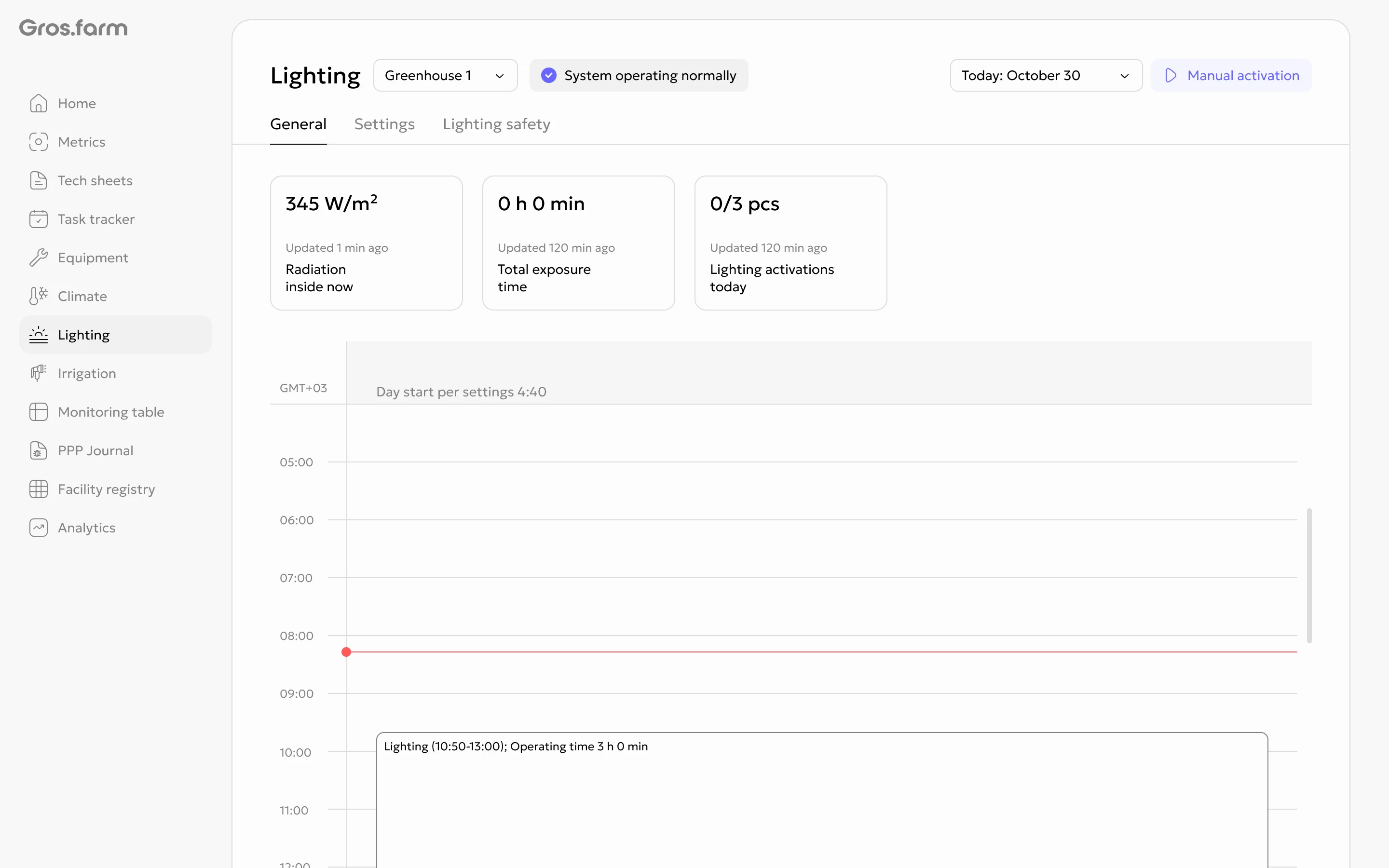Click the 06:00 time label

point(296,520)
